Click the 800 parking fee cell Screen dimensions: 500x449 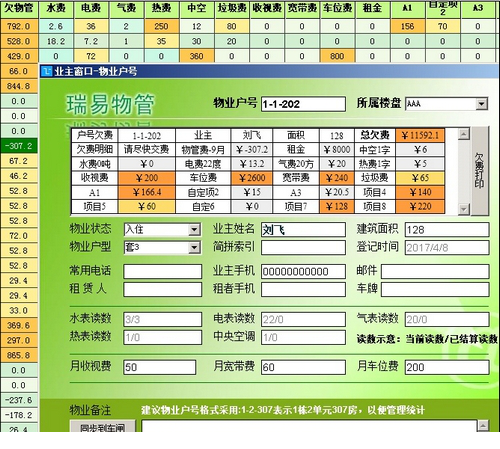(337, 56)
